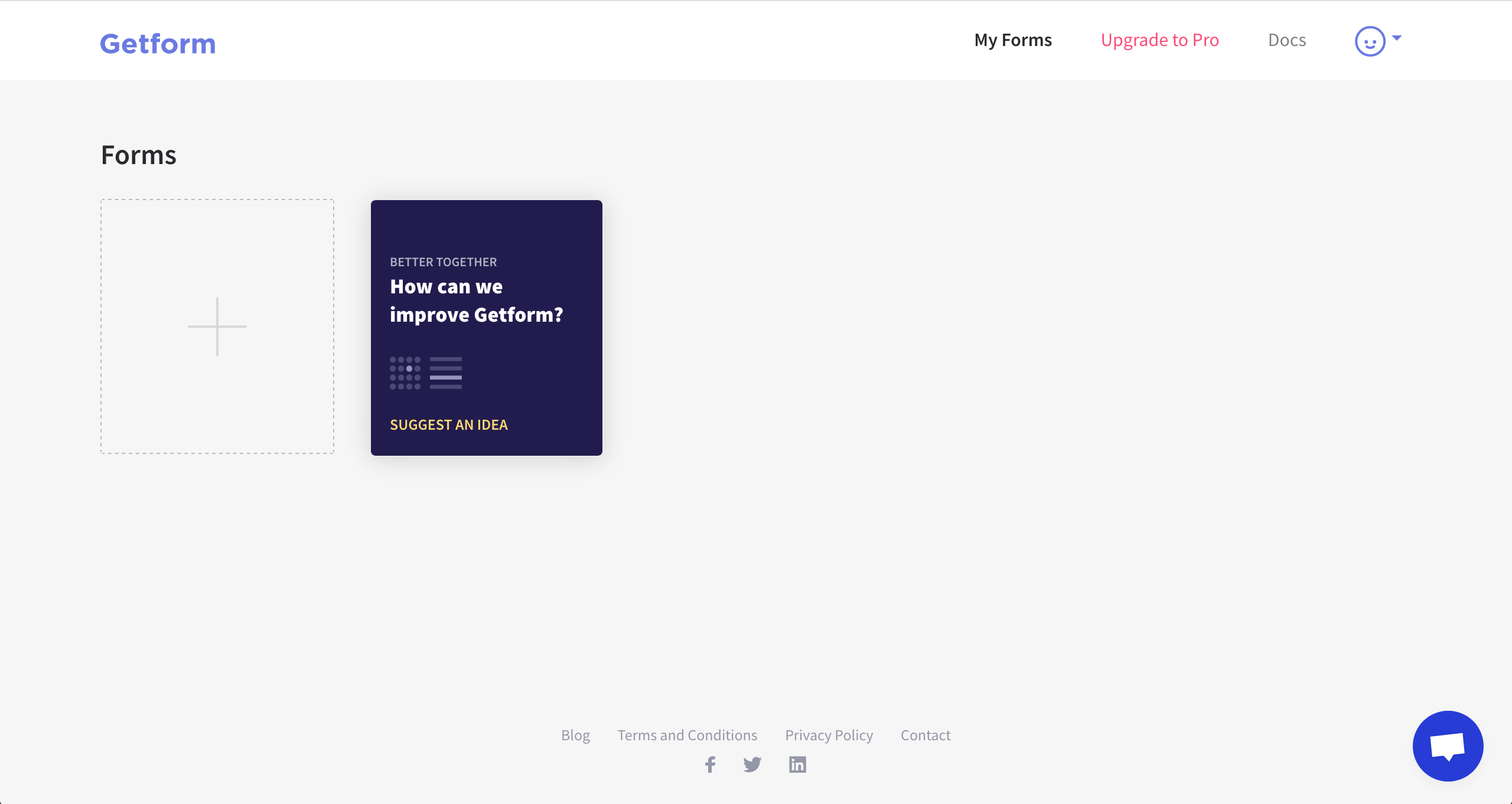Open the Privacy Policy link
This screenshot has width=1512, height=804.
(x=829, y=734)
